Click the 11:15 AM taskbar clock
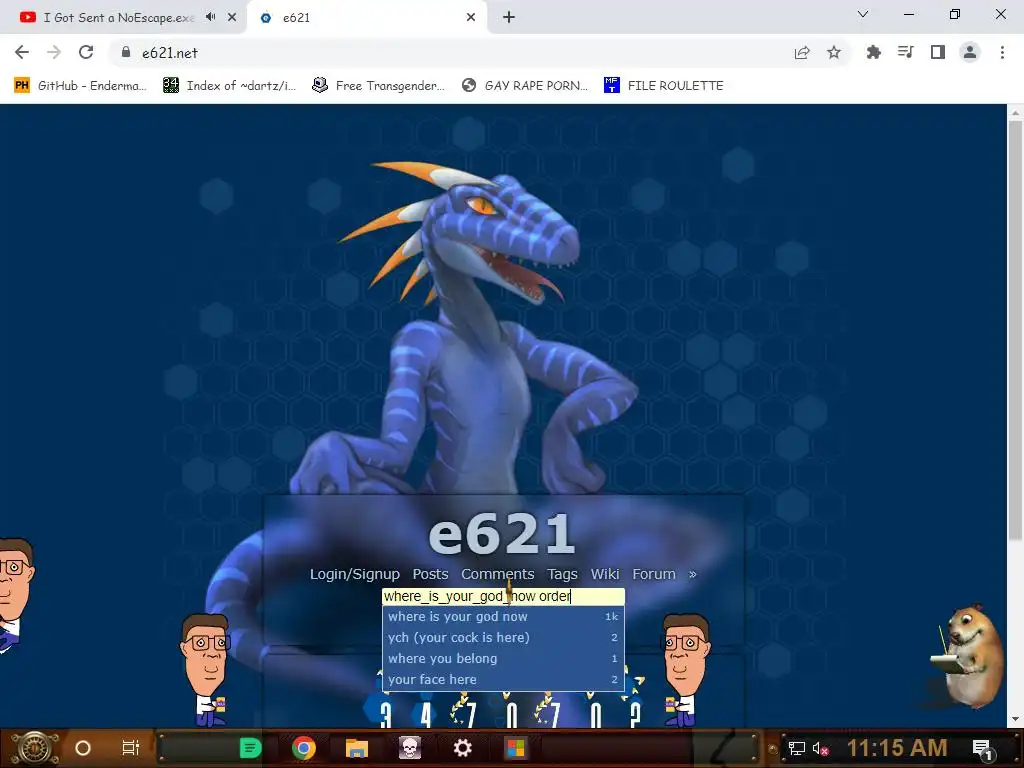This screenshot has height=768, width=1024. point(897,748)
